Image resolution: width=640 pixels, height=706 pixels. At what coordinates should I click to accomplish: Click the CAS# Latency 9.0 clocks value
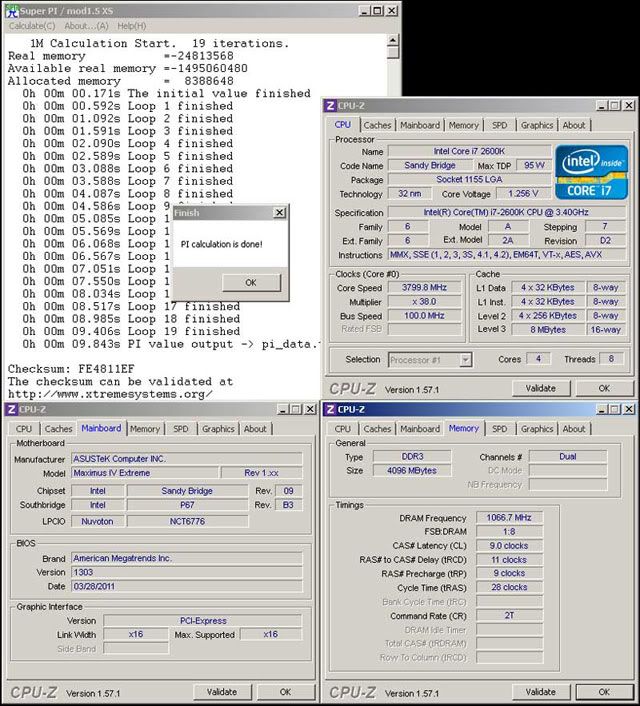point(509,546)
